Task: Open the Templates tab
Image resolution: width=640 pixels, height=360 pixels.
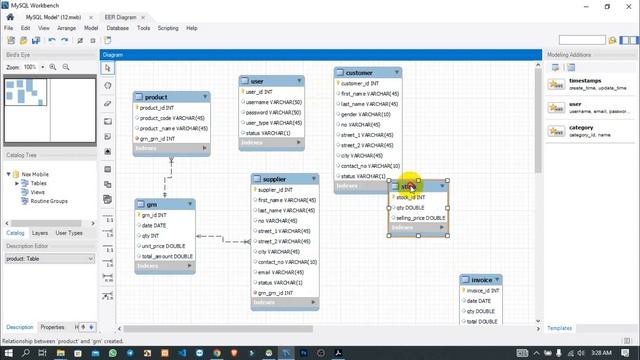Action: [559, 328]
